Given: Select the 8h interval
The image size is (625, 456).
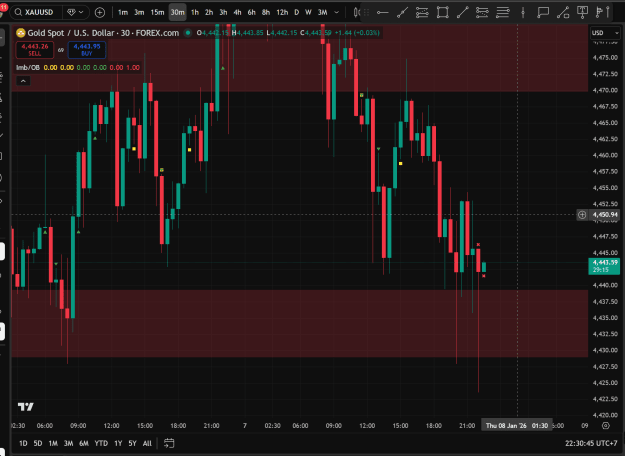Looking at the screenshot, I should tap(266, 12).
